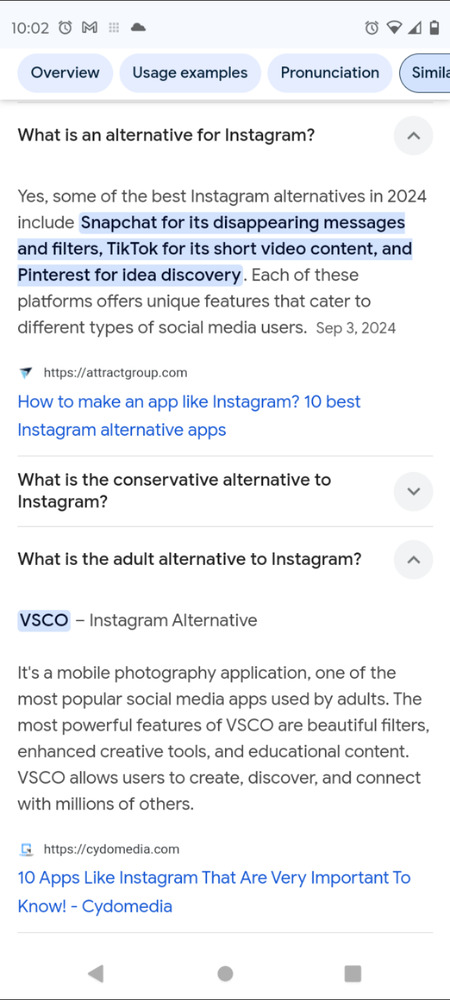This screenshot has height=1000, width=450.
Task: Tap the highlighted VSCO answer text
Action: [43, 620]
